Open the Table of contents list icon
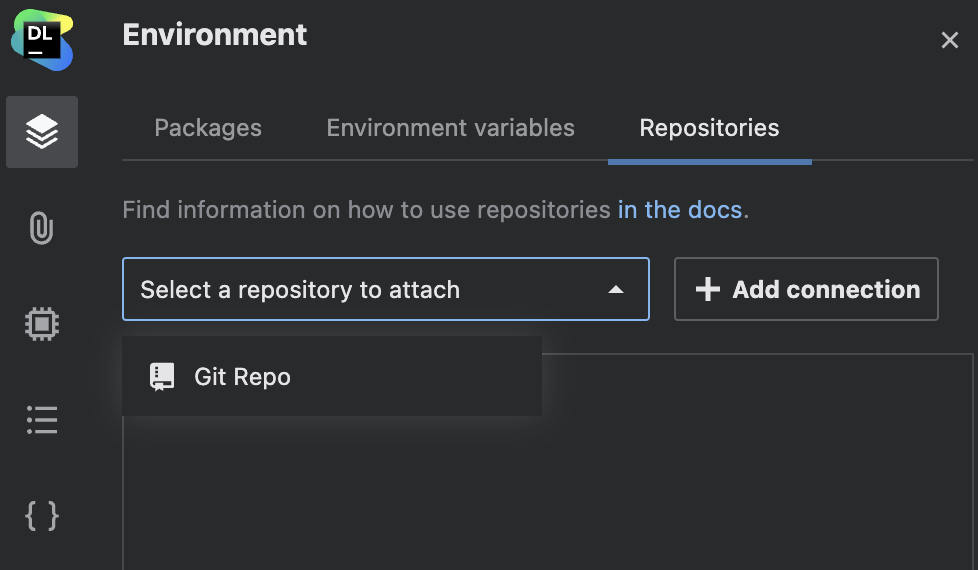This screenshot has height=570, width=978. pyautogui.click(x=42, y=420)
